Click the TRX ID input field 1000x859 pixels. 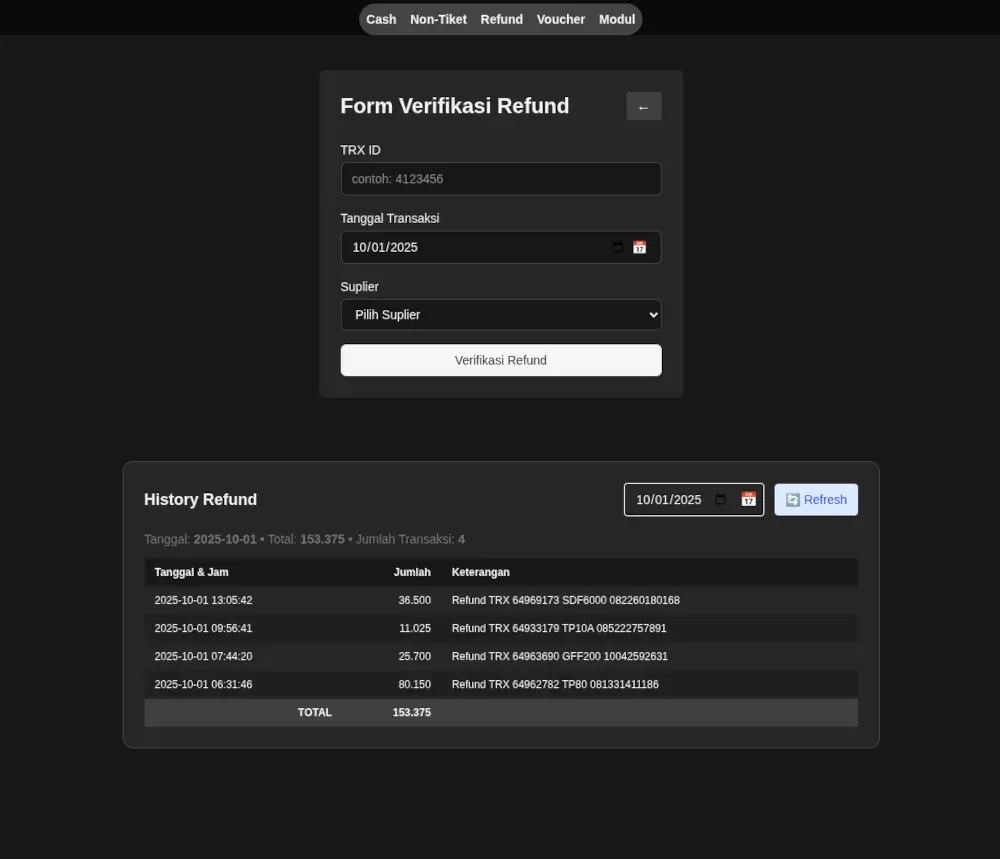coord(500,179)
